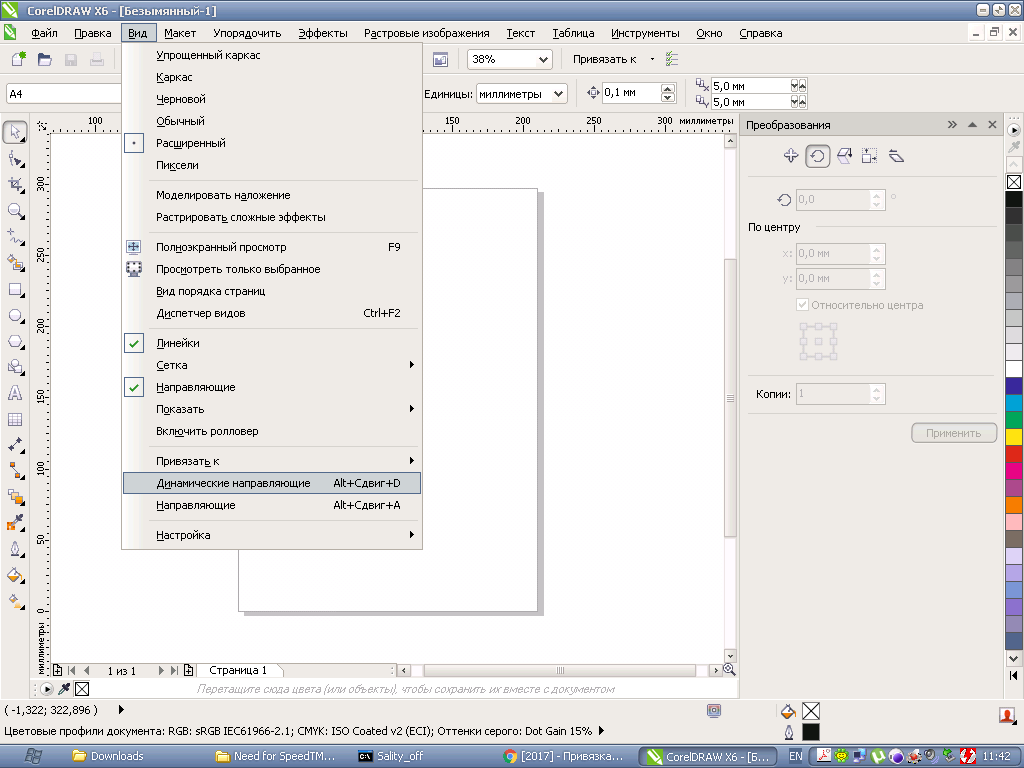Switch to Sality_off taskbar window
This screenshot has width=1024, height=768.
pyautogui.click(x=392, y=756)
